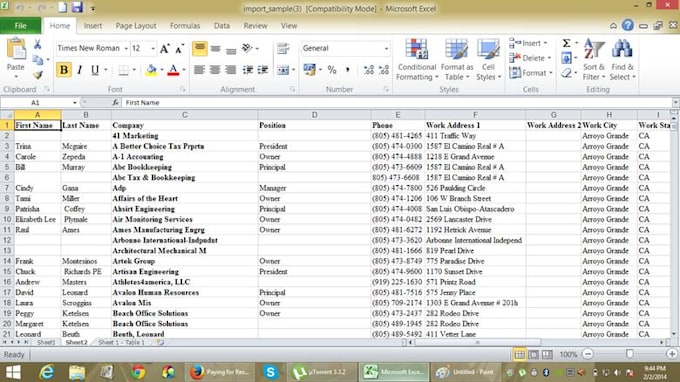680x382 pixels.
Task: Click AutoSum sigma icon
Action: click(x=566, y=43)
